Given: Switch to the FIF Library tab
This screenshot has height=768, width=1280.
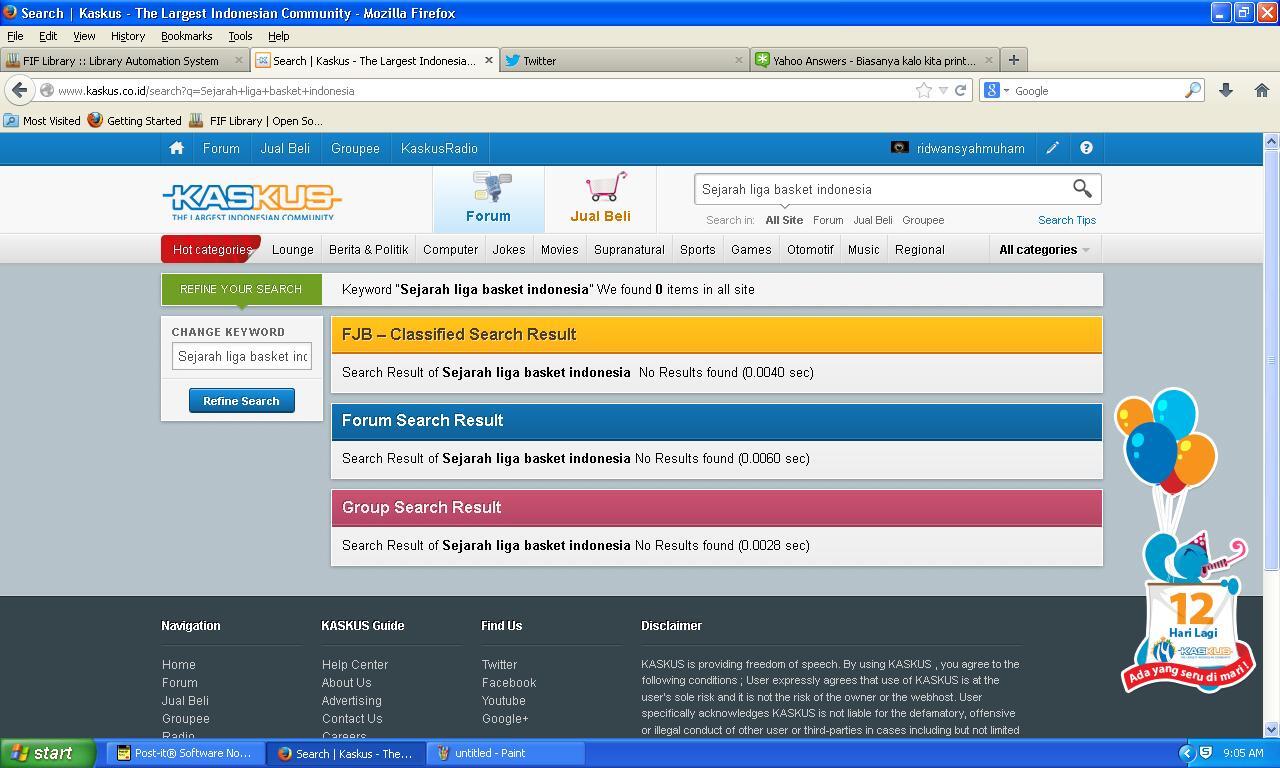Looking at the screenshot, I should tap(125, 60).
